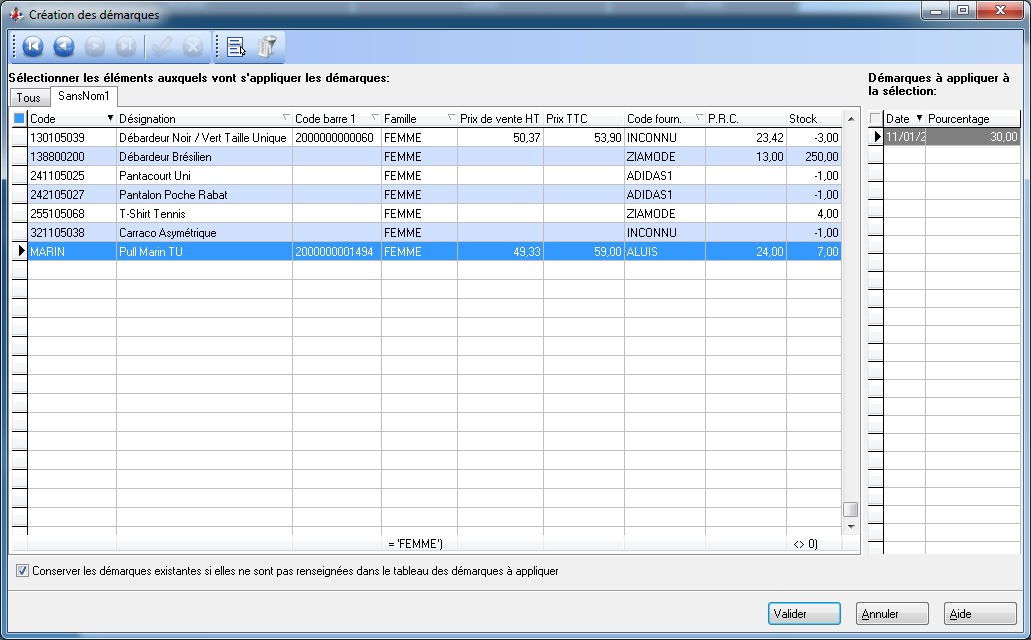Go to first record navigation button
Screen dimensions: 1031x640
click(x=32, y=46)
